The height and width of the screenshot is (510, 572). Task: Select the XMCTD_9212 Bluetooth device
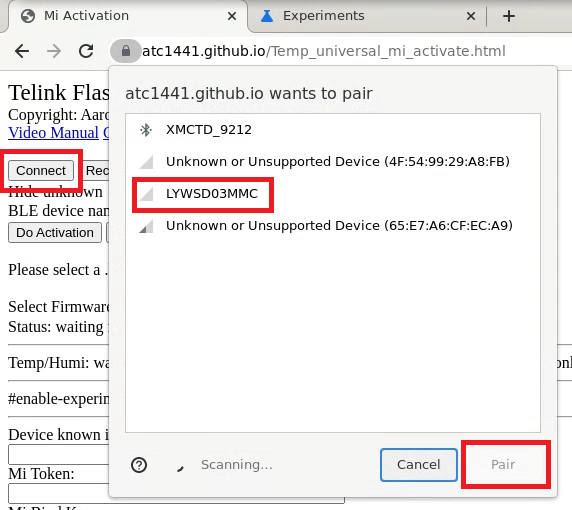pyautogui.click(x=333, y=130)
